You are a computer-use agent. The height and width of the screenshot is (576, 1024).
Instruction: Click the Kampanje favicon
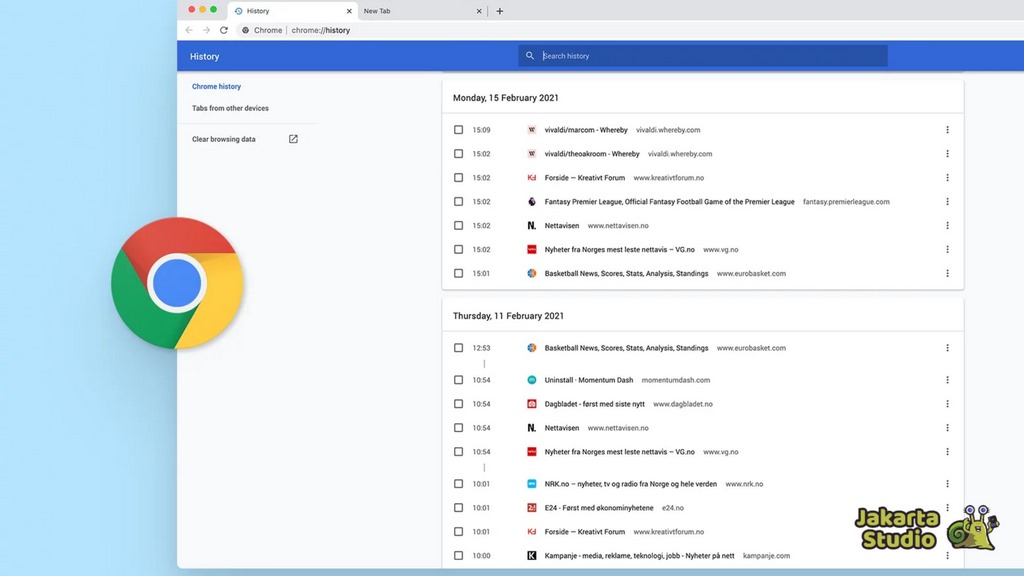click(x=532, y=556)
